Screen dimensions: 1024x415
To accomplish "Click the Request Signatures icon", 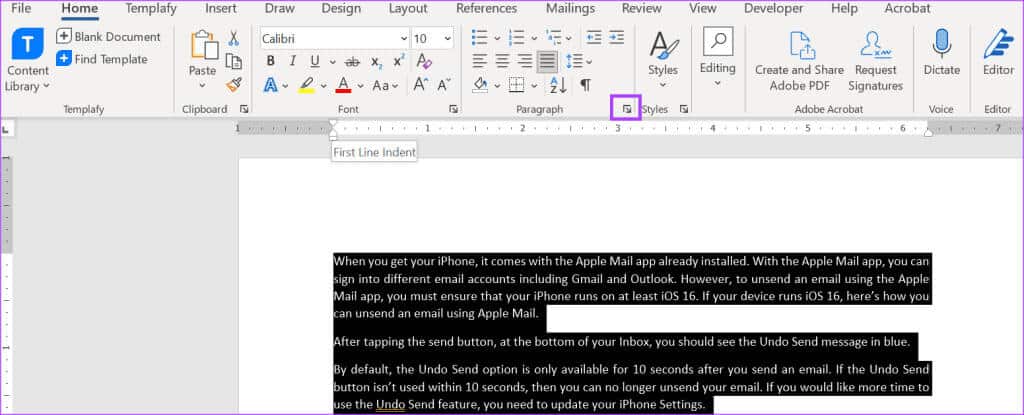I will pyautogui.click(x=876, y=60).
